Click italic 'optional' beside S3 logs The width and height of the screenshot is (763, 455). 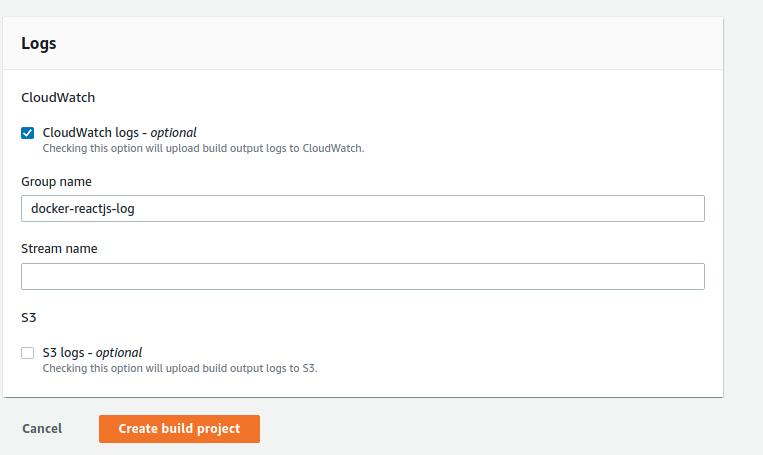(119, 352)
